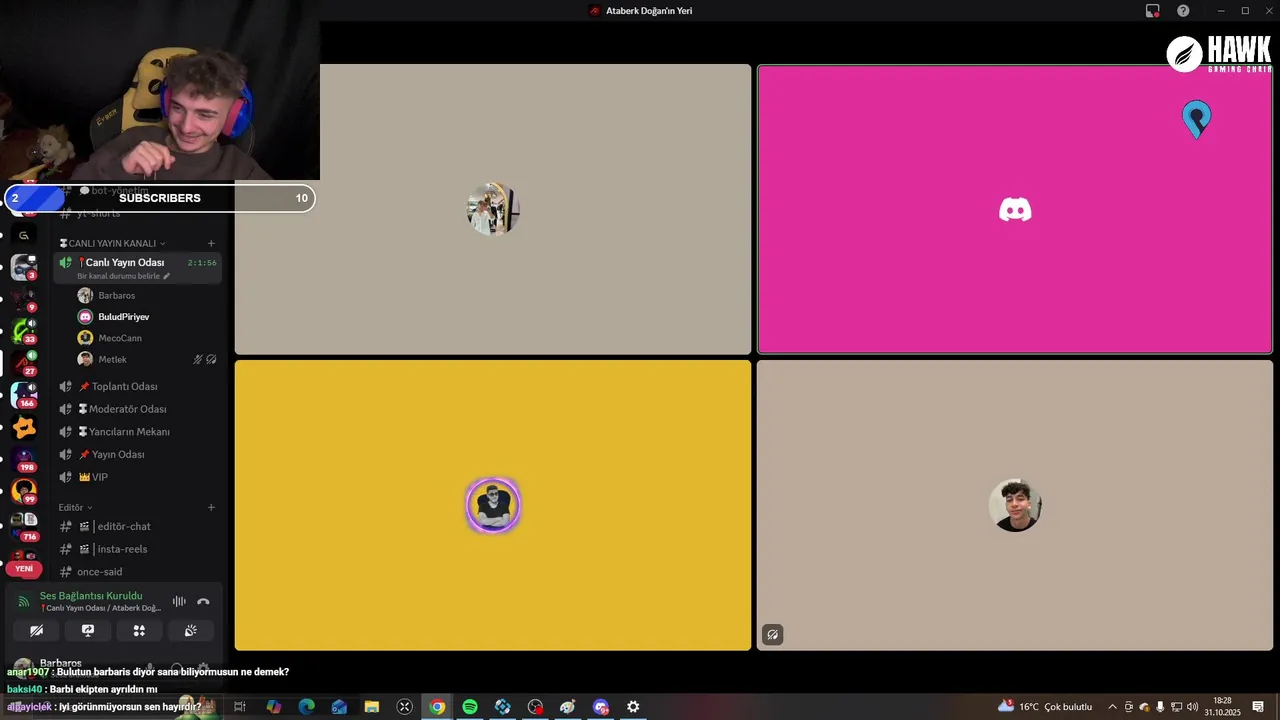Open activities button in voice panel
Viewport: 1280px width, 720px height.
click(139, 631)
